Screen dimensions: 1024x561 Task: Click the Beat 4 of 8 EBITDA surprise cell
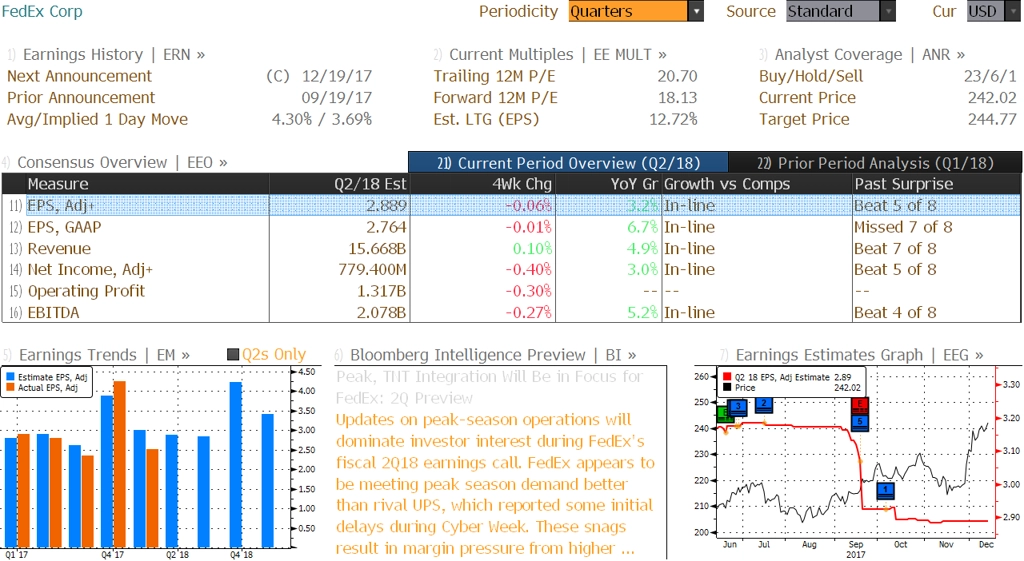pyautogui.click(x=895, y=312)
